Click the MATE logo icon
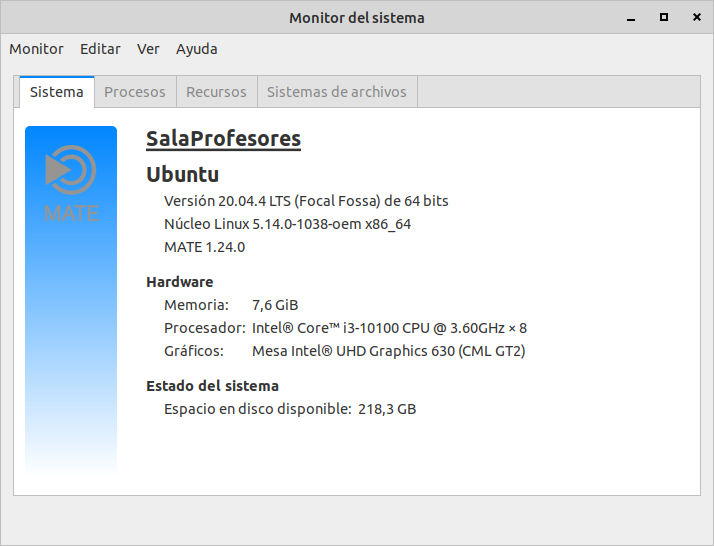Screen dimensions: 714x546 [x=71, y=184]
